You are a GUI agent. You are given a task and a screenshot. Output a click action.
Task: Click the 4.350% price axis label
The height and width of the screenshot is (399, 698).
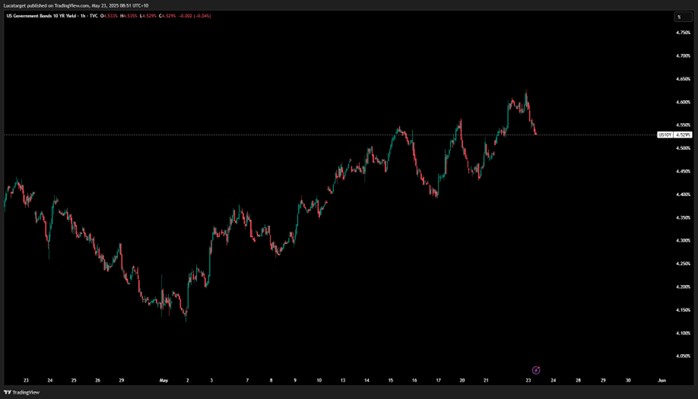[x=683, y=217]
